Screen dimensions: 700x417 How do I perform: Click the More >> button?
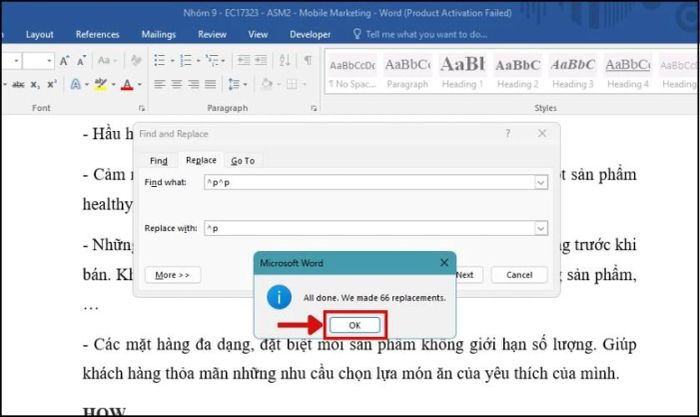(172, 275)
